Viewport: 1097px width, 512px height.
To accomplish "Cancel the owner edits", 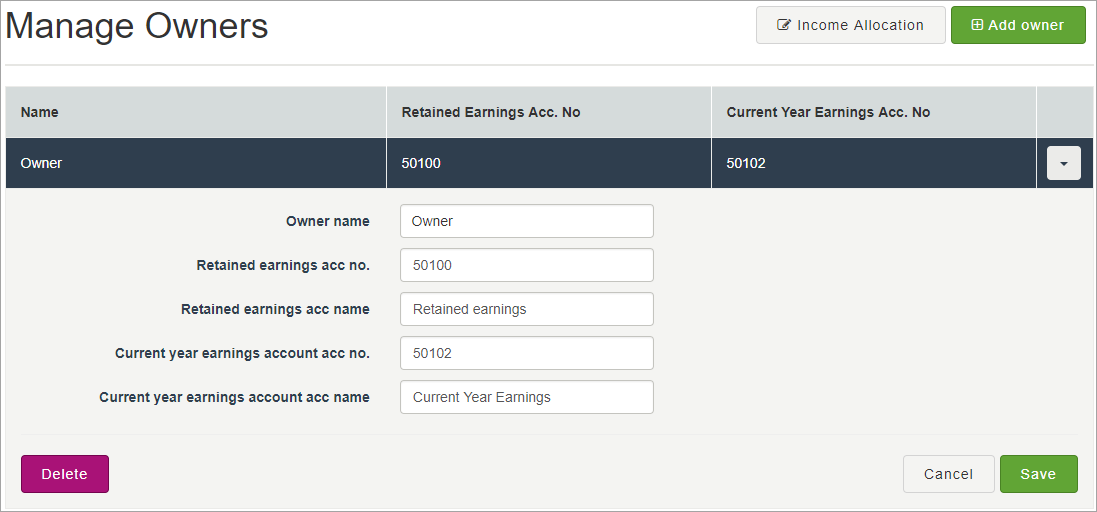I will 948,474.
